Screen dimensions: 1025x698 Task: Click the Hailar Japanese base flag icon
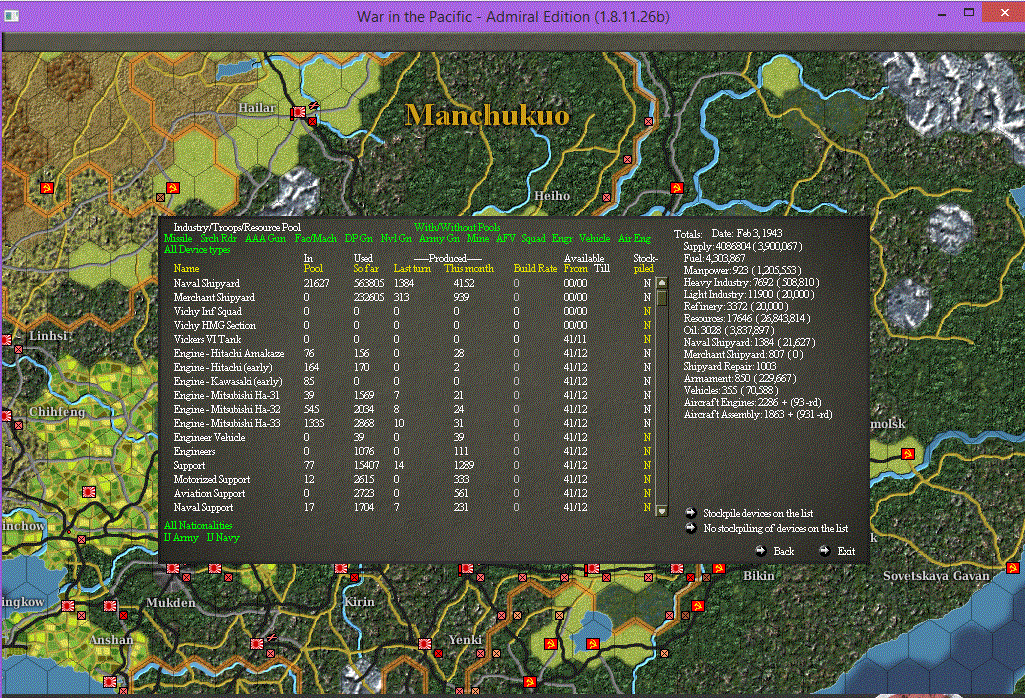click(x=299, y=112)
